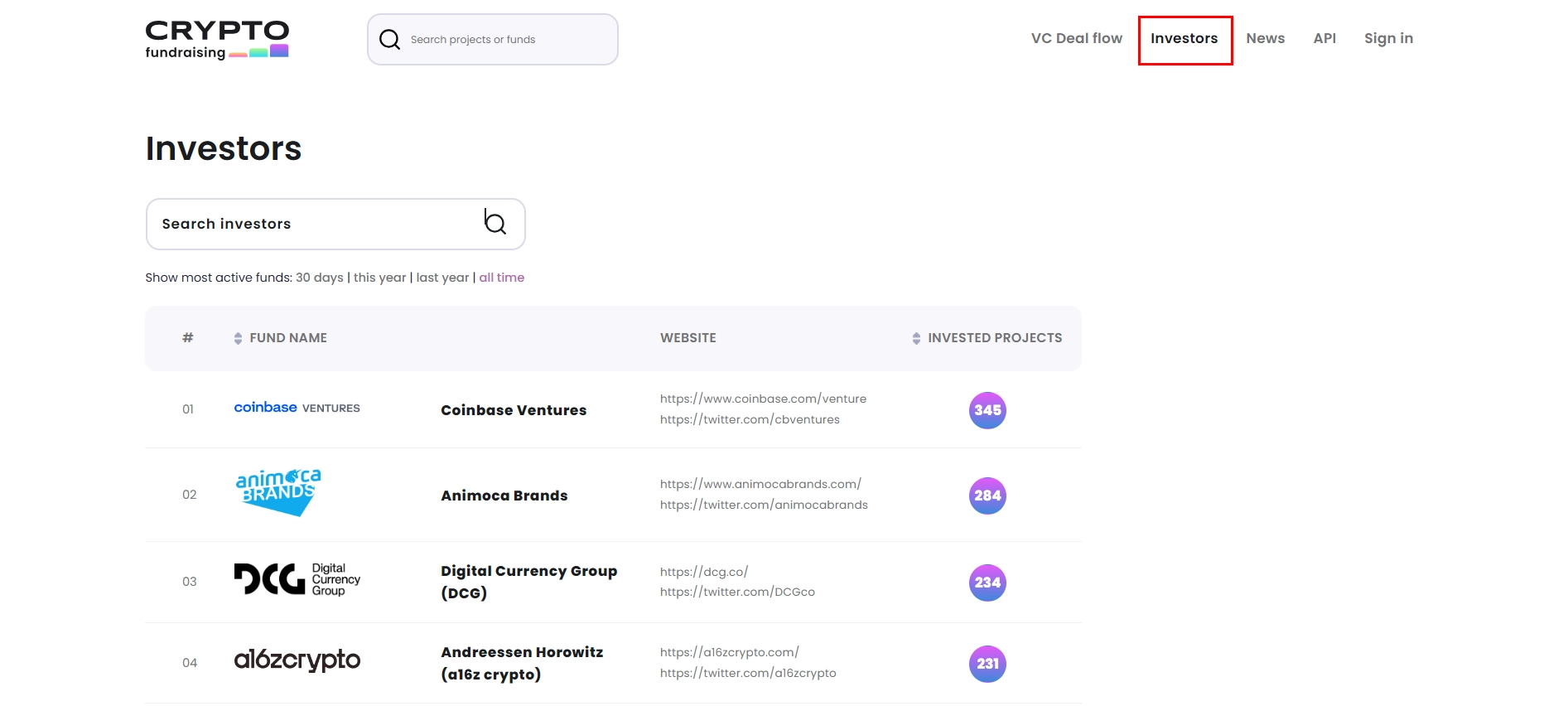The image size is (1568, 706).
Task: Open https://twitter.com/a16zcrypto link
Action: click(748, 673)
